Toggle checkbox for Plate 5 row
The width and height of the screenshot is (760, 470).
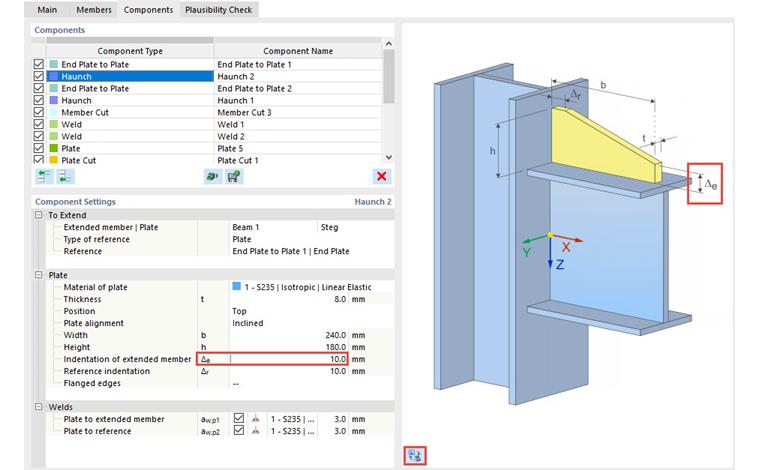pyautogui.click(x=39, y=148)
